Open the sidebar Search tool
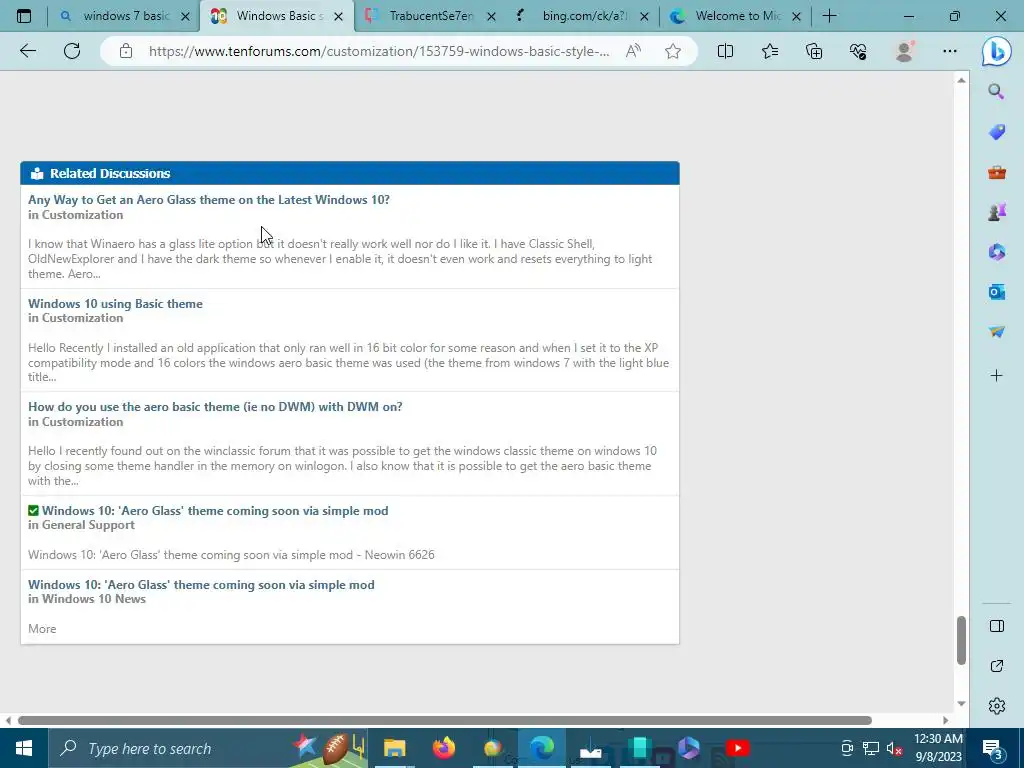Image resolution: width=1024 pixels, height=768 pixels. 996,91
